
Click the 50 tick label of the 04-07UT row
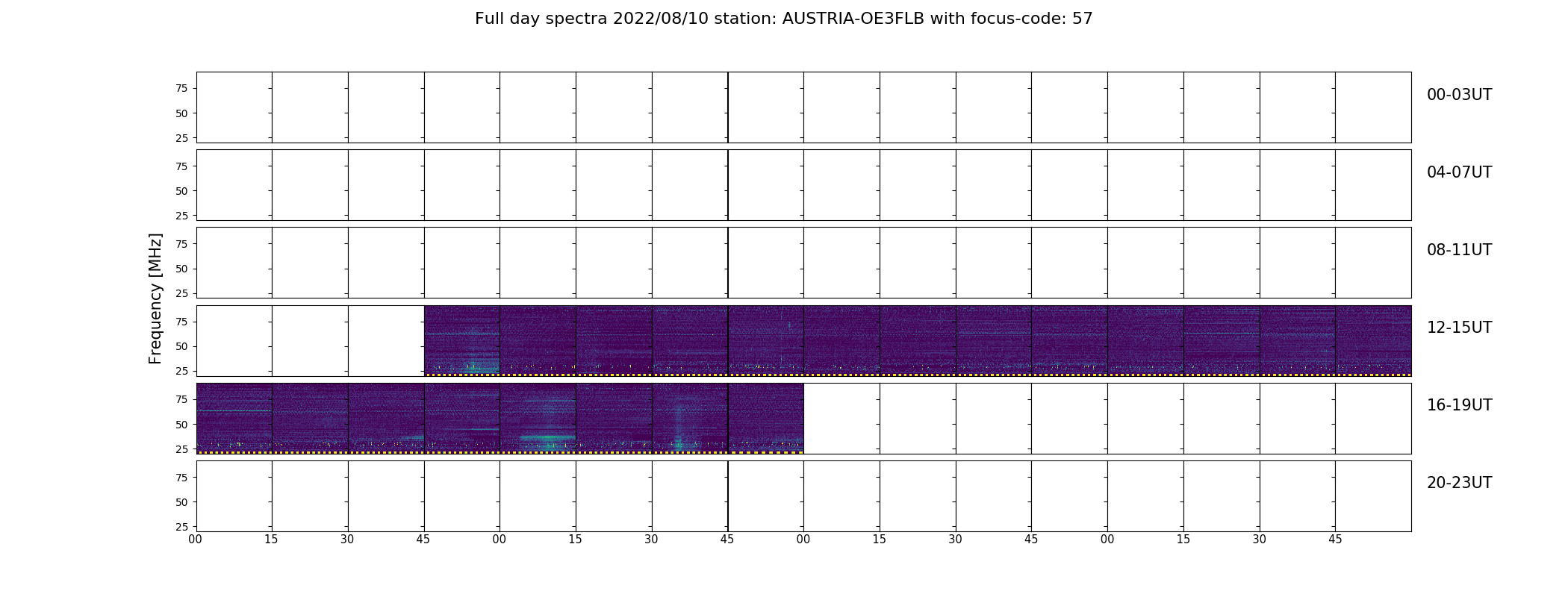tap(181, 191)
